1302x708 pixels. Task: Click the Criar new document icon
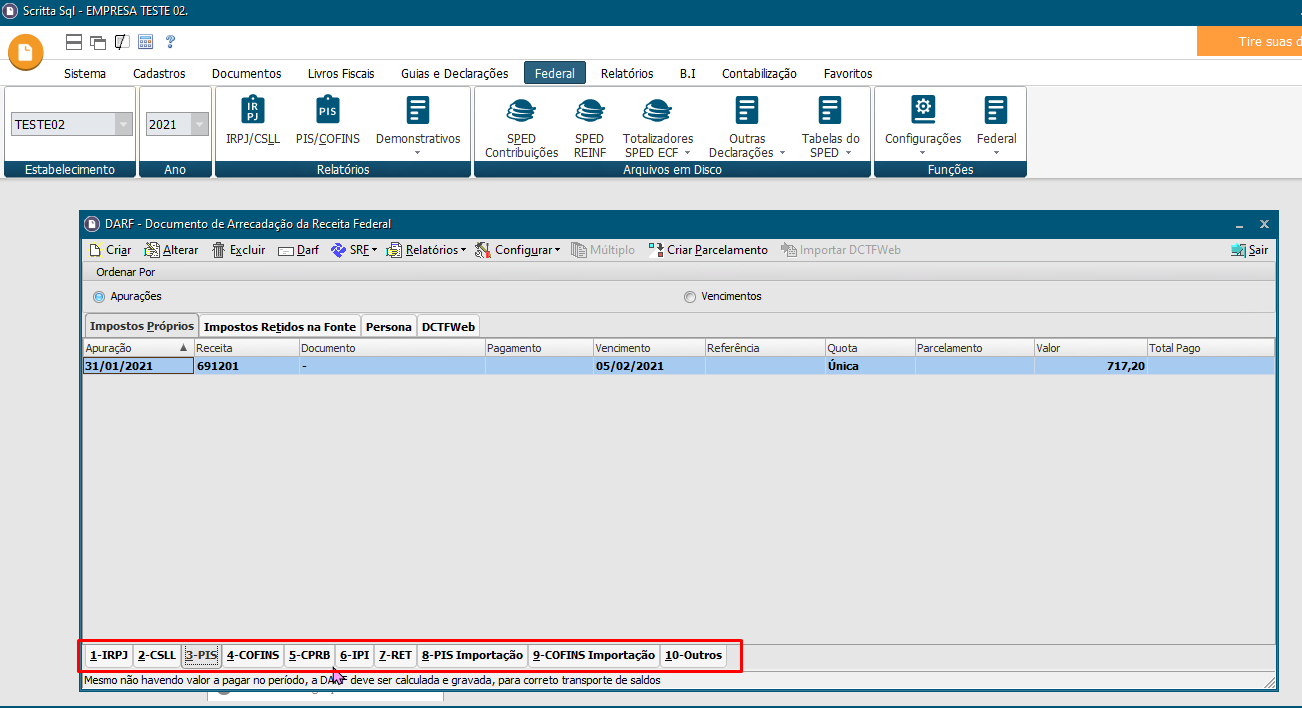[95, 250]
